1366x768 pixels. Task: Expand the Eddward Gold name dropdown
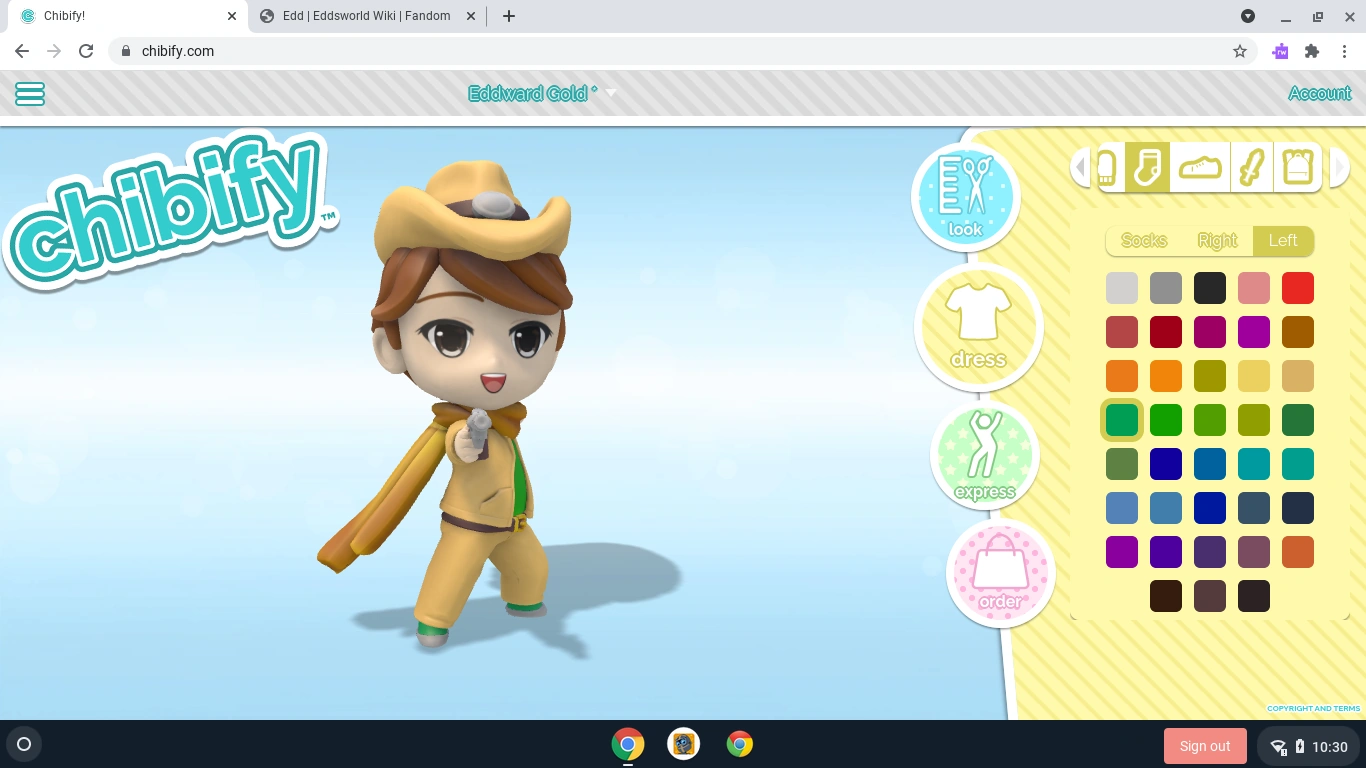point(611,93)
